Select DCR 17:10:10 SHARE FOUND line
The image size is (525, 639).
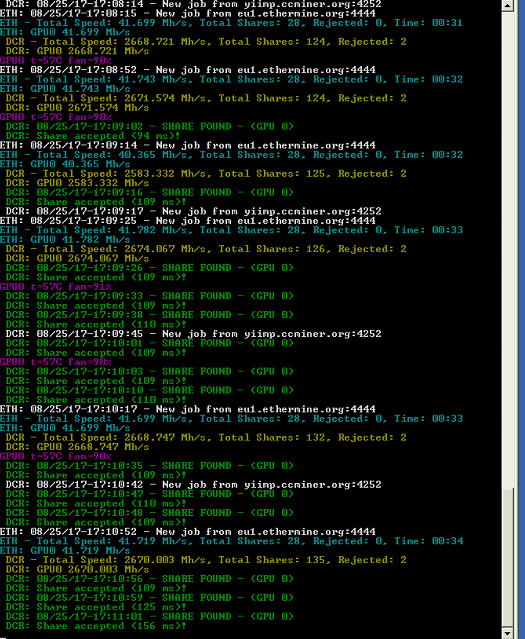tap(150, 390)
